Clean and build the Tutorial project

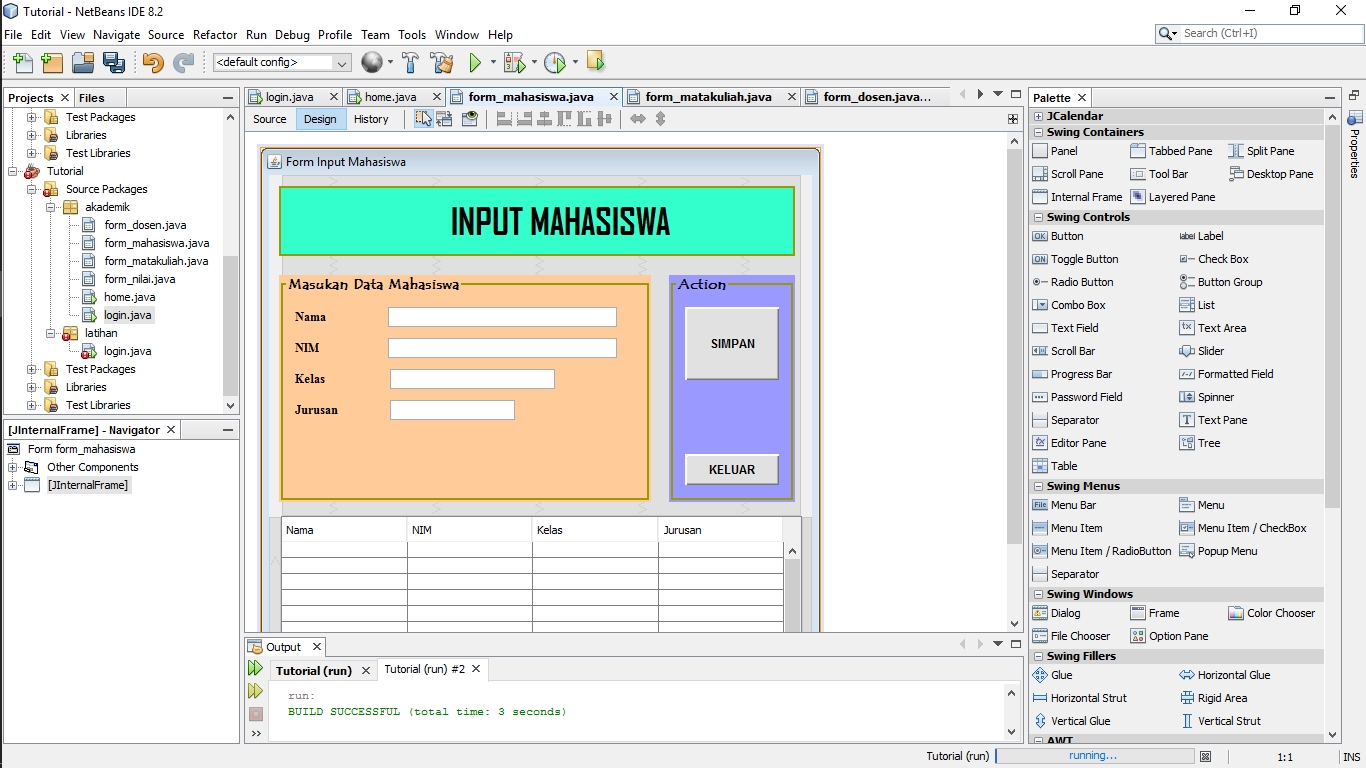(443, 62)
